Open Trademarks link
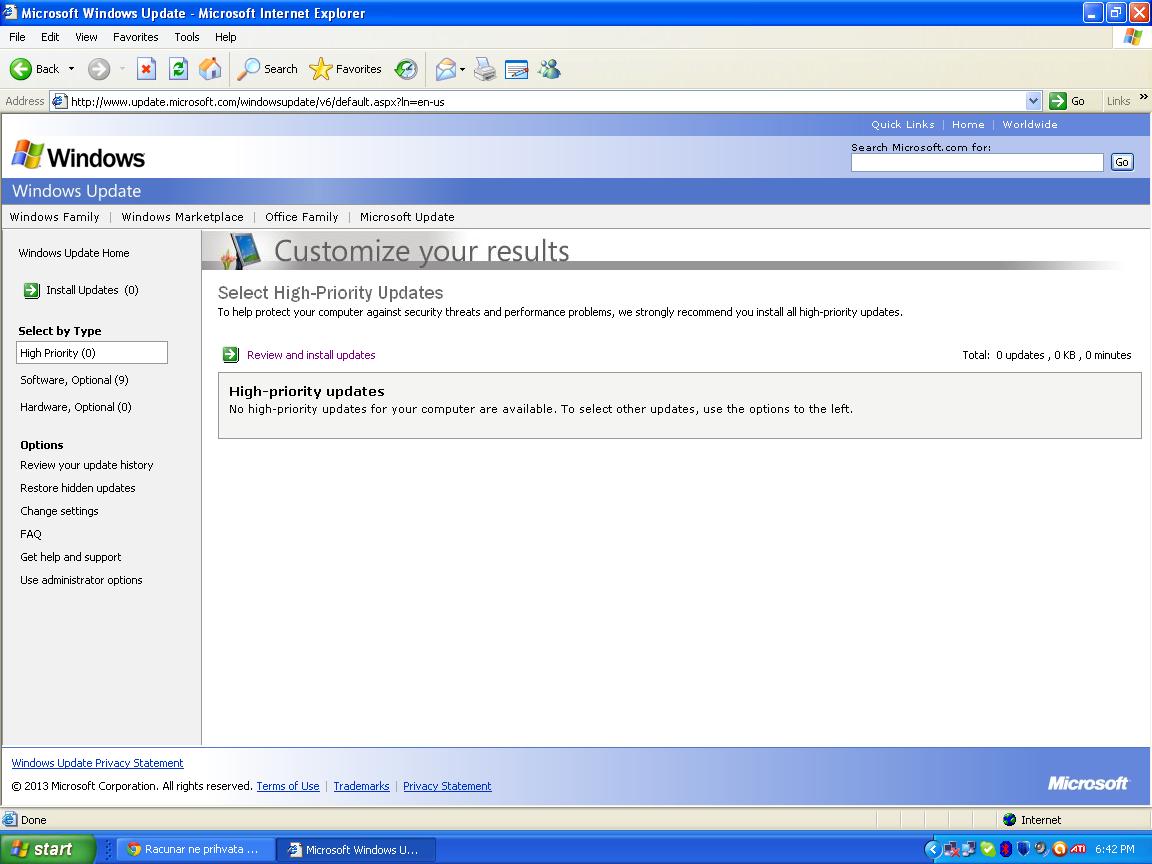Viewport: 1152px width, 864px height. click(x=361, y=786)
